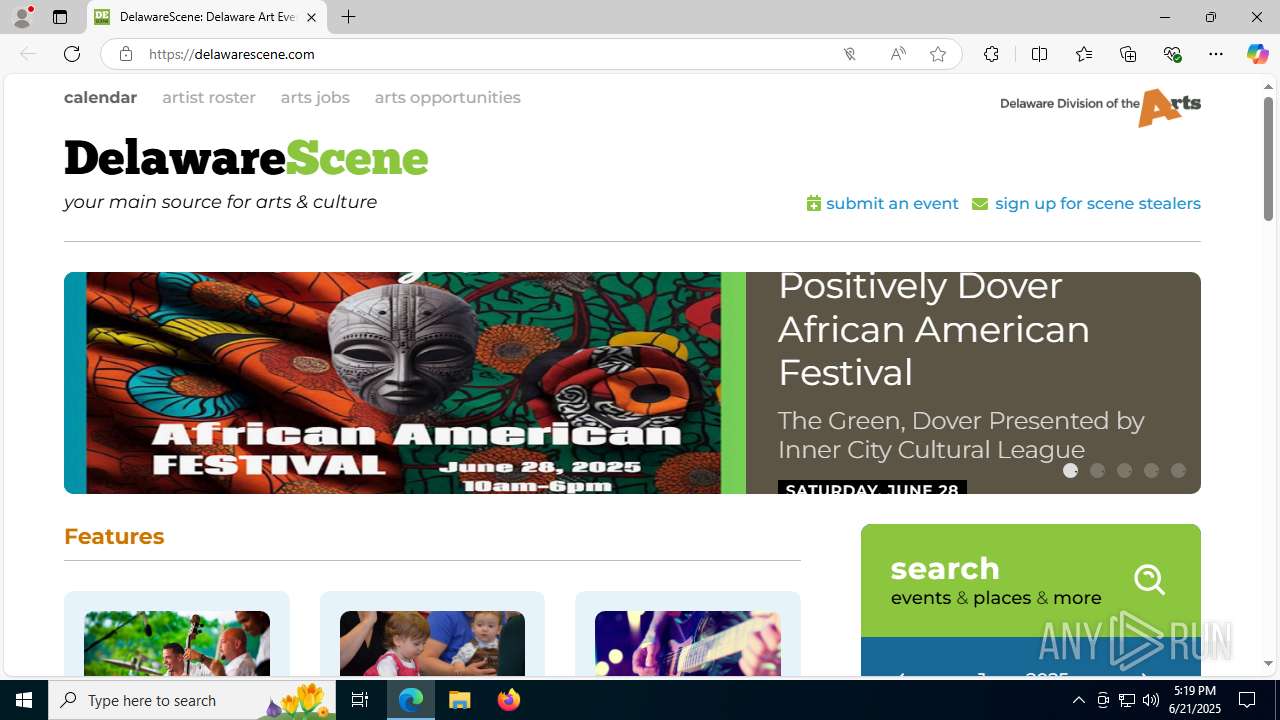Open the arts opportunities page
This screenshot has height=720, width=1280.
tap(448, 97)
